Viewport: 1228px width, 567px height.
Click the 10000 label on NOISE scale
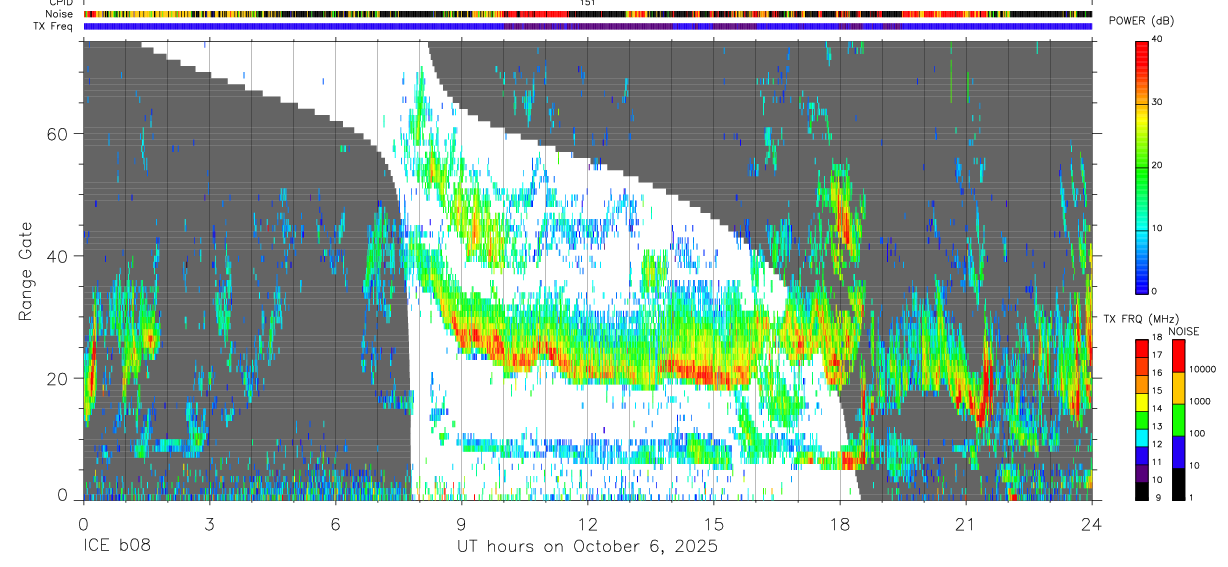(1202, 369)
